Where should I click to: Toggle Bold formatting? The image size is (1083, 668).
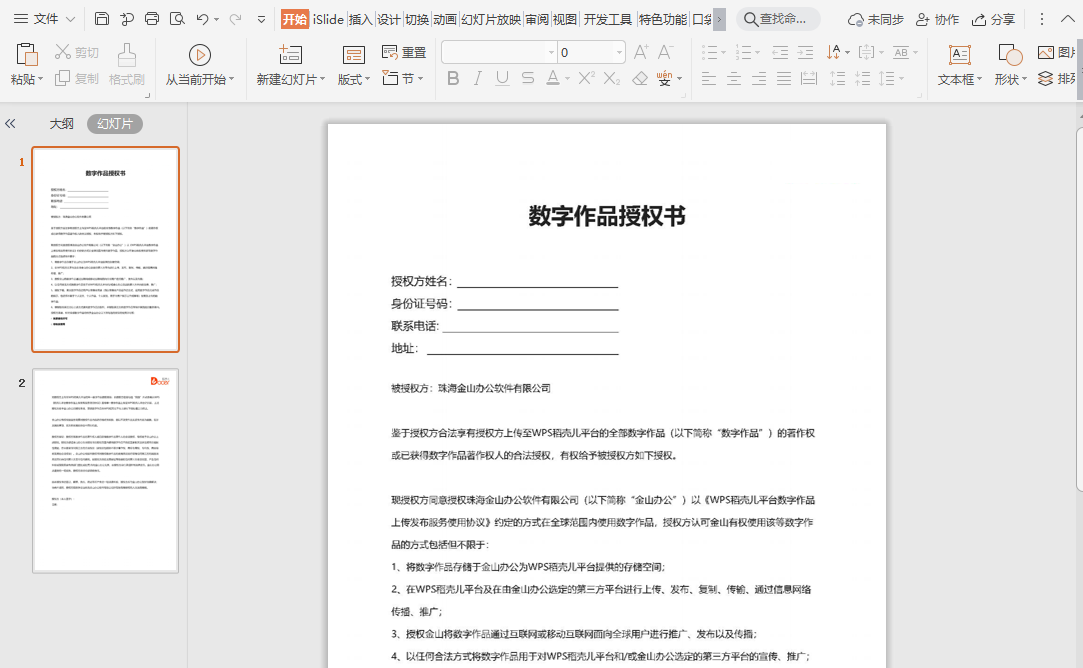click(x=453, y=78)
